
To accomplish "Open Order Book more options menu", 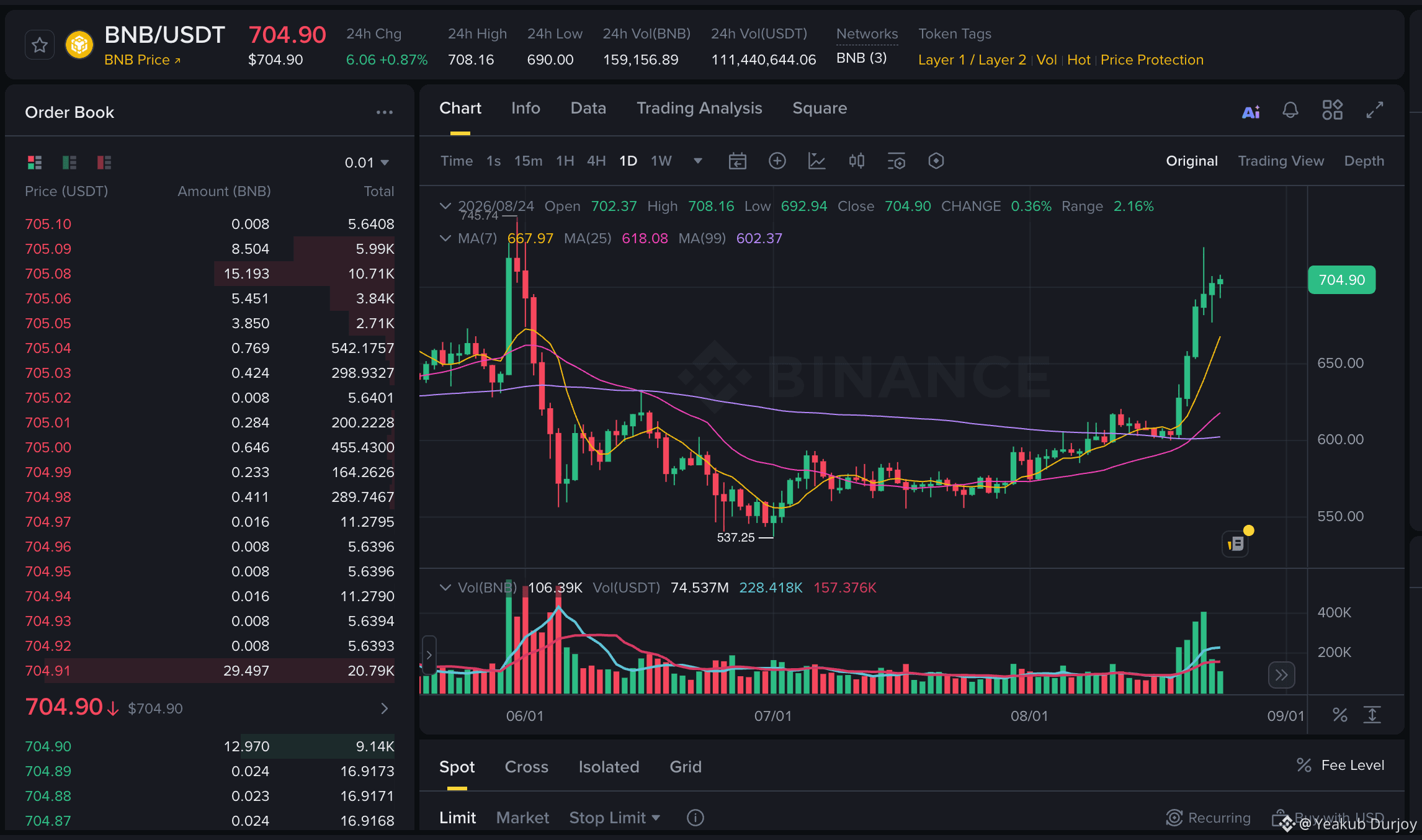I will pos(385,112).
